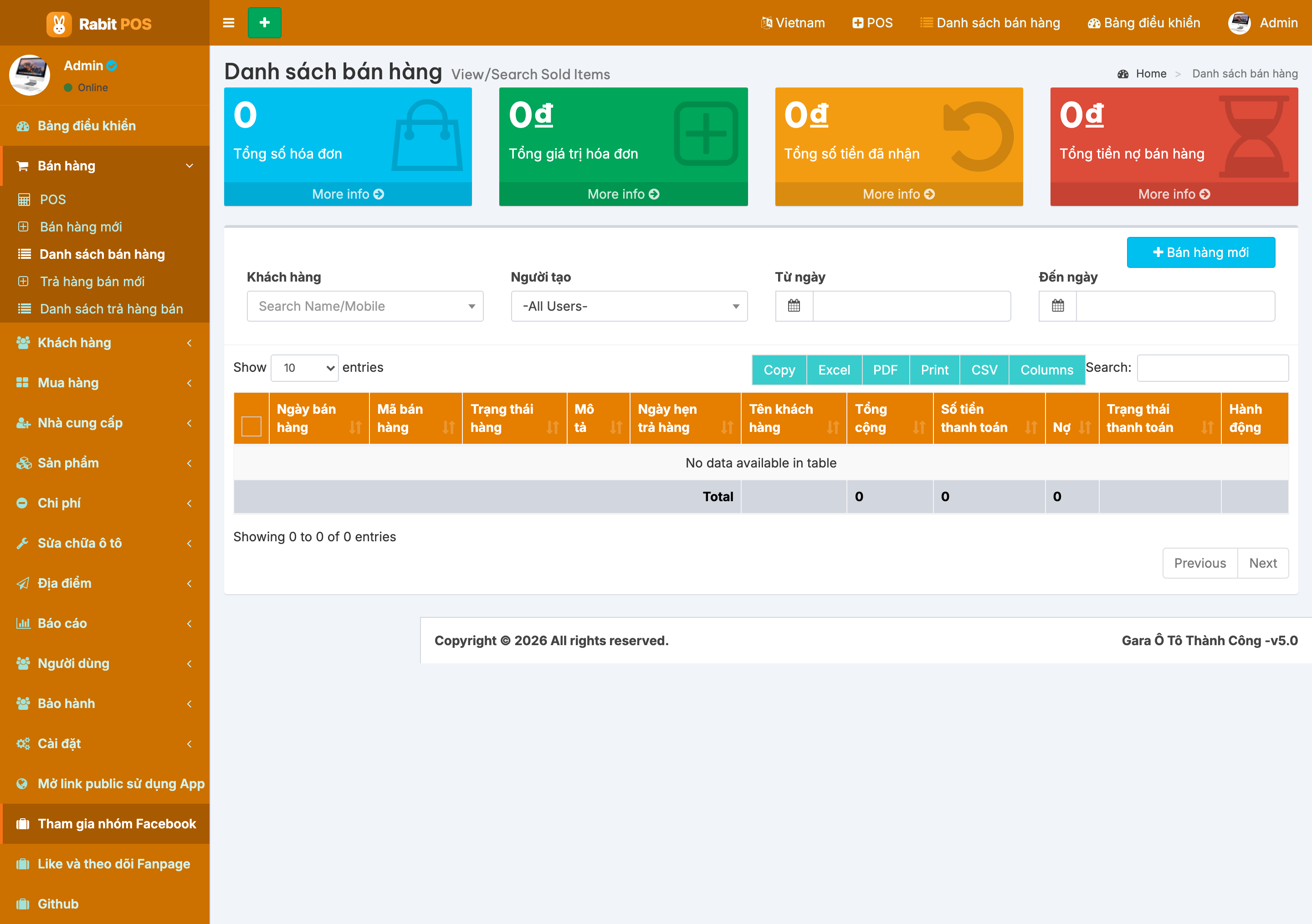
Task: Open the Khách hàng search dropdown
Action: 365,306
